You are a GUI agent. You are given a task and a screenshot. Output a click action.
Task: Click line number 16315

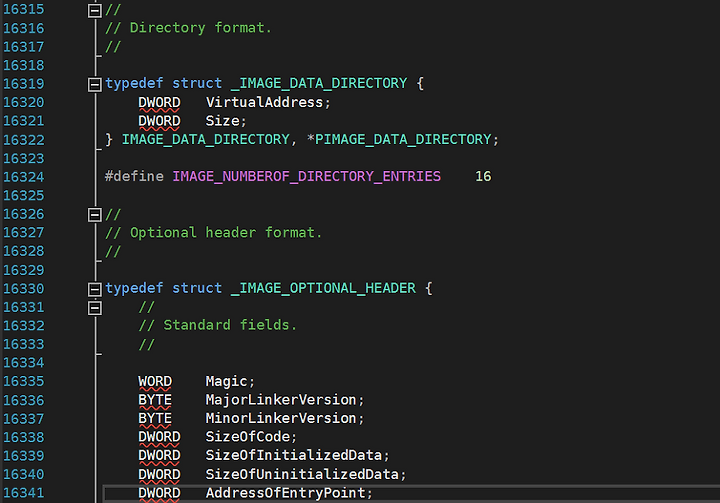click(24, 9)
